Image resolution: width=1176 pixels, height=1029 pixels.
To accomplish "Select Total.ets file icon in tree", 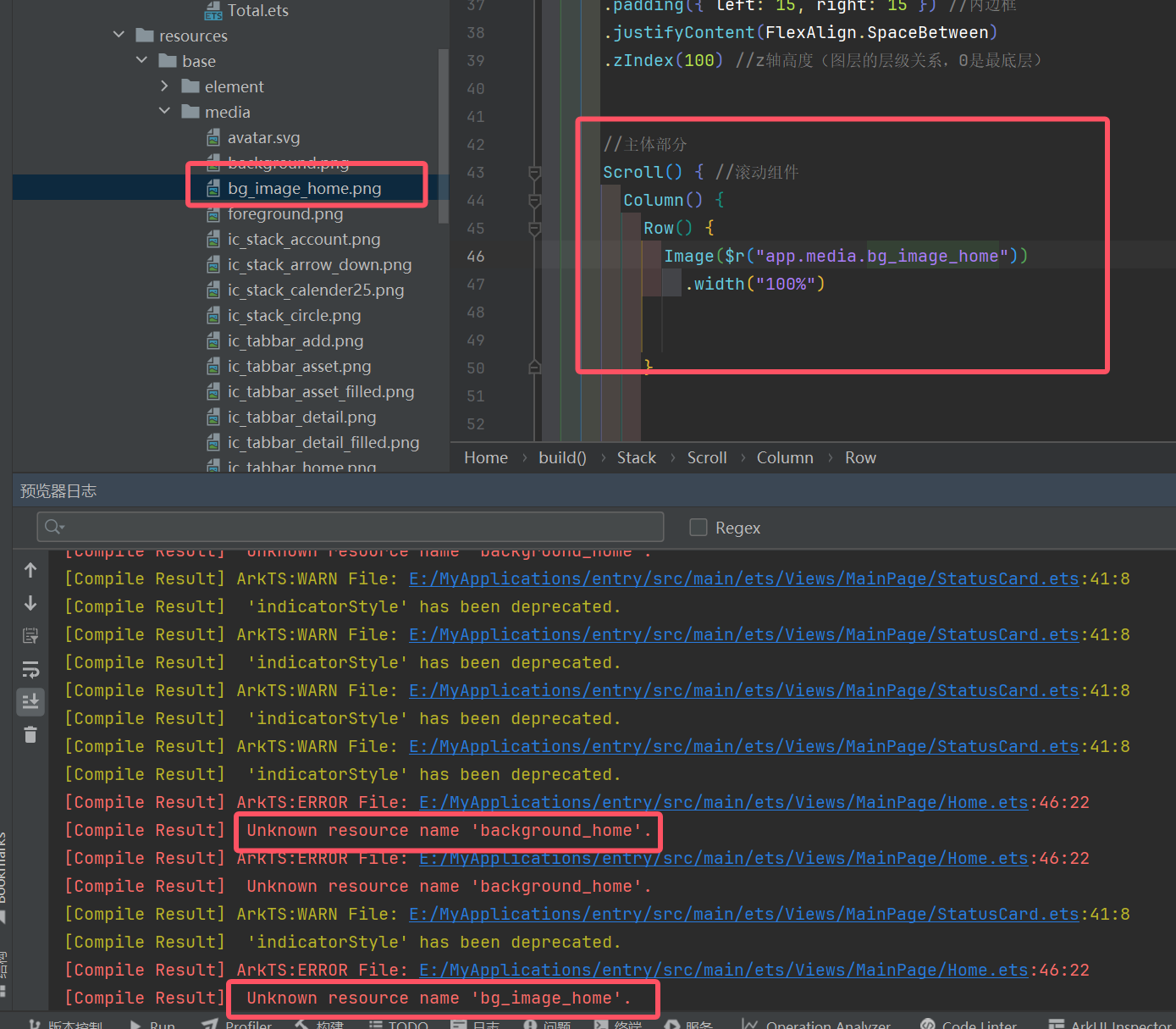I will click(213, 11).
